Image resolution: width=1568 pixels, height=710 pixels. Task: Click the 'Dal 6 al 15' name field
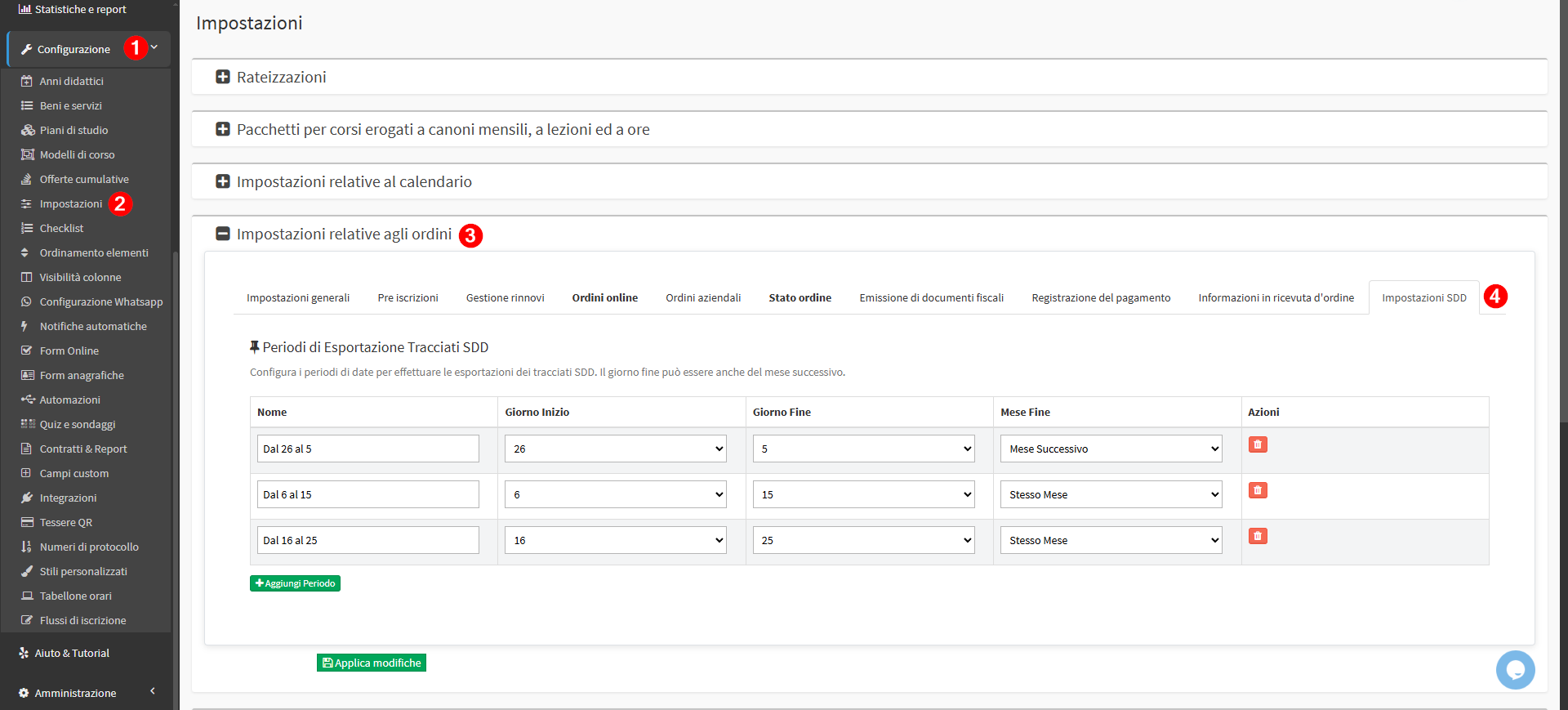(367, 494)
